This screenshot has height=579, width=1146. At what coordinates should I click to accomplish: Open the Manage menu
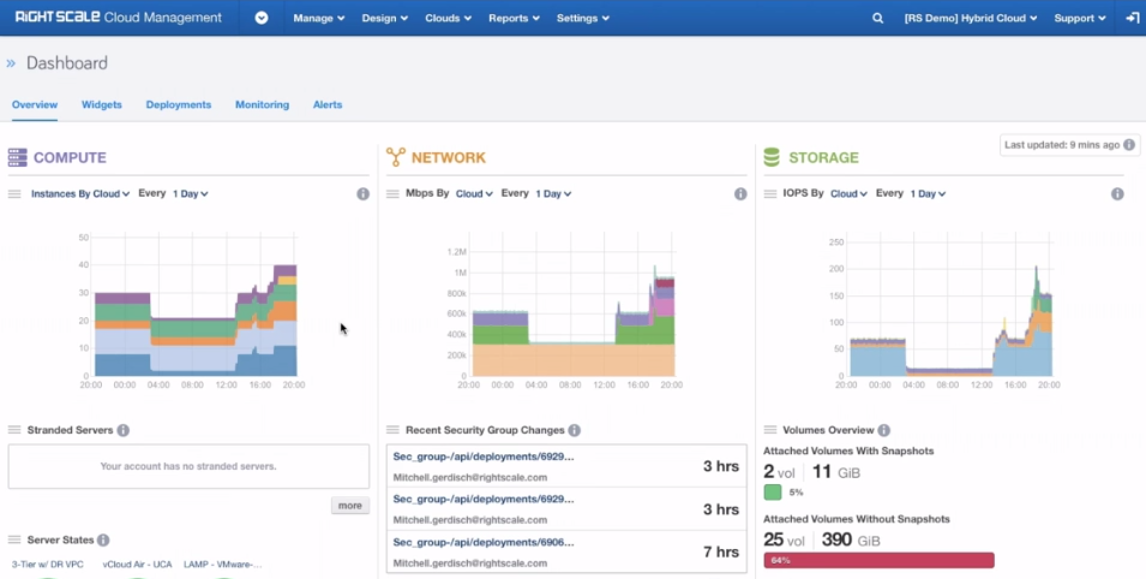319,18
